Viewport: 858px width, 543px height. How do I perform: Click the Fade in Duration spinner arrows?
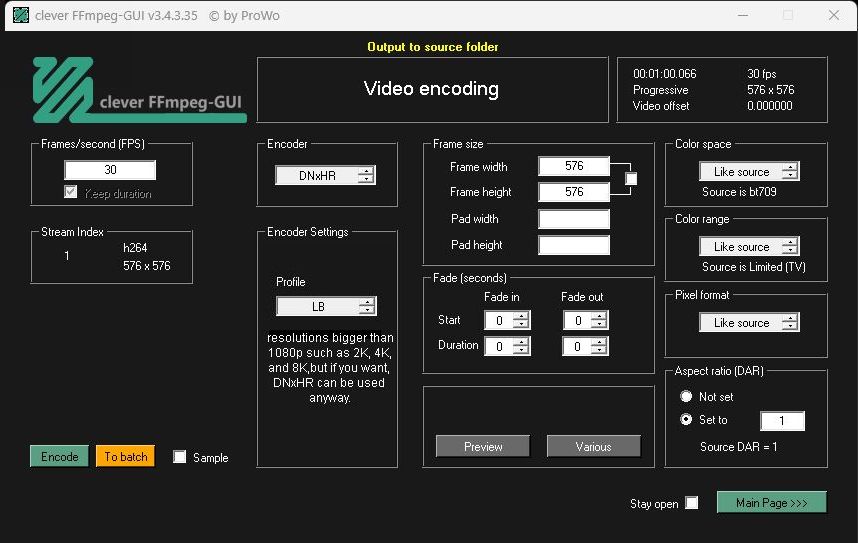[521, 346]
